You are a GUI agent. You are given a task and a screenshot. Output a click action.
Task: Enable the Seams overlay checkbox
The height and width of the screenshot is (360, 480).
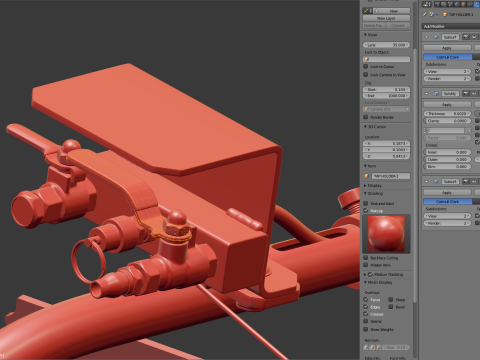coord(366,321)
